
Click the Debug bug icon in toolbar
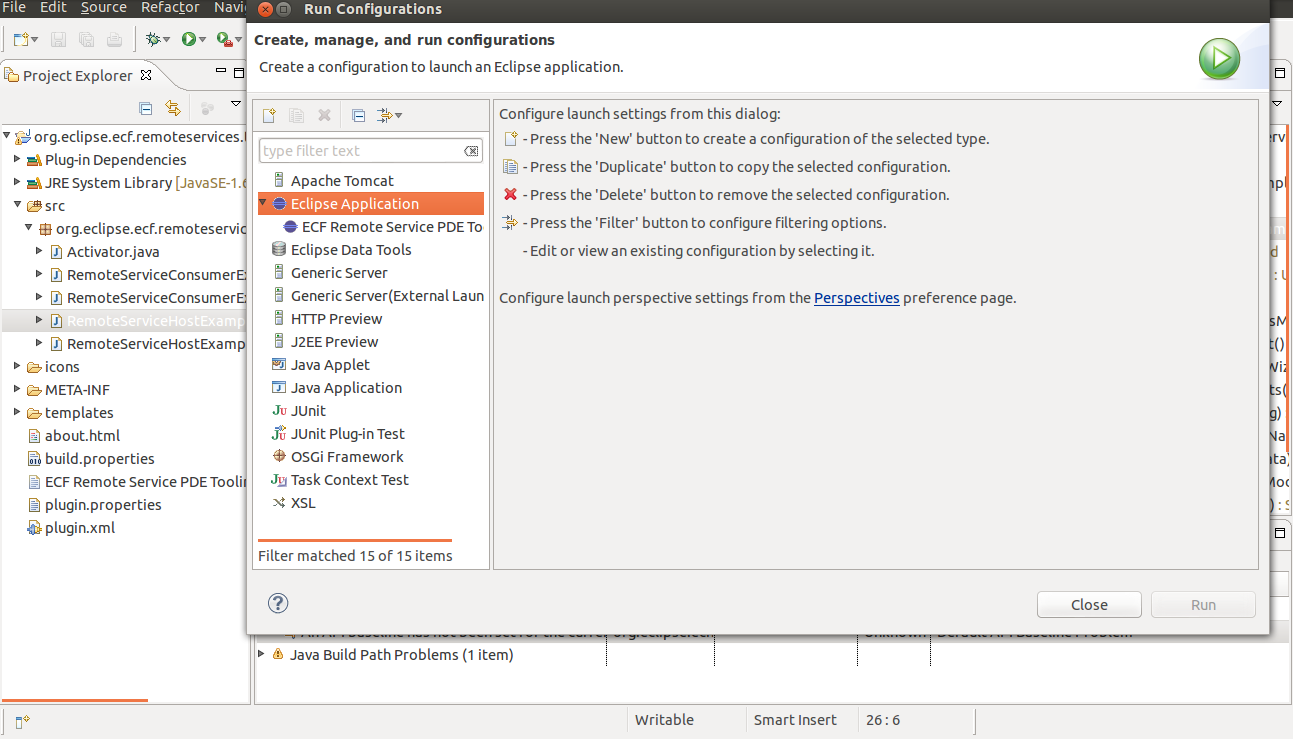tap(152, 39)
